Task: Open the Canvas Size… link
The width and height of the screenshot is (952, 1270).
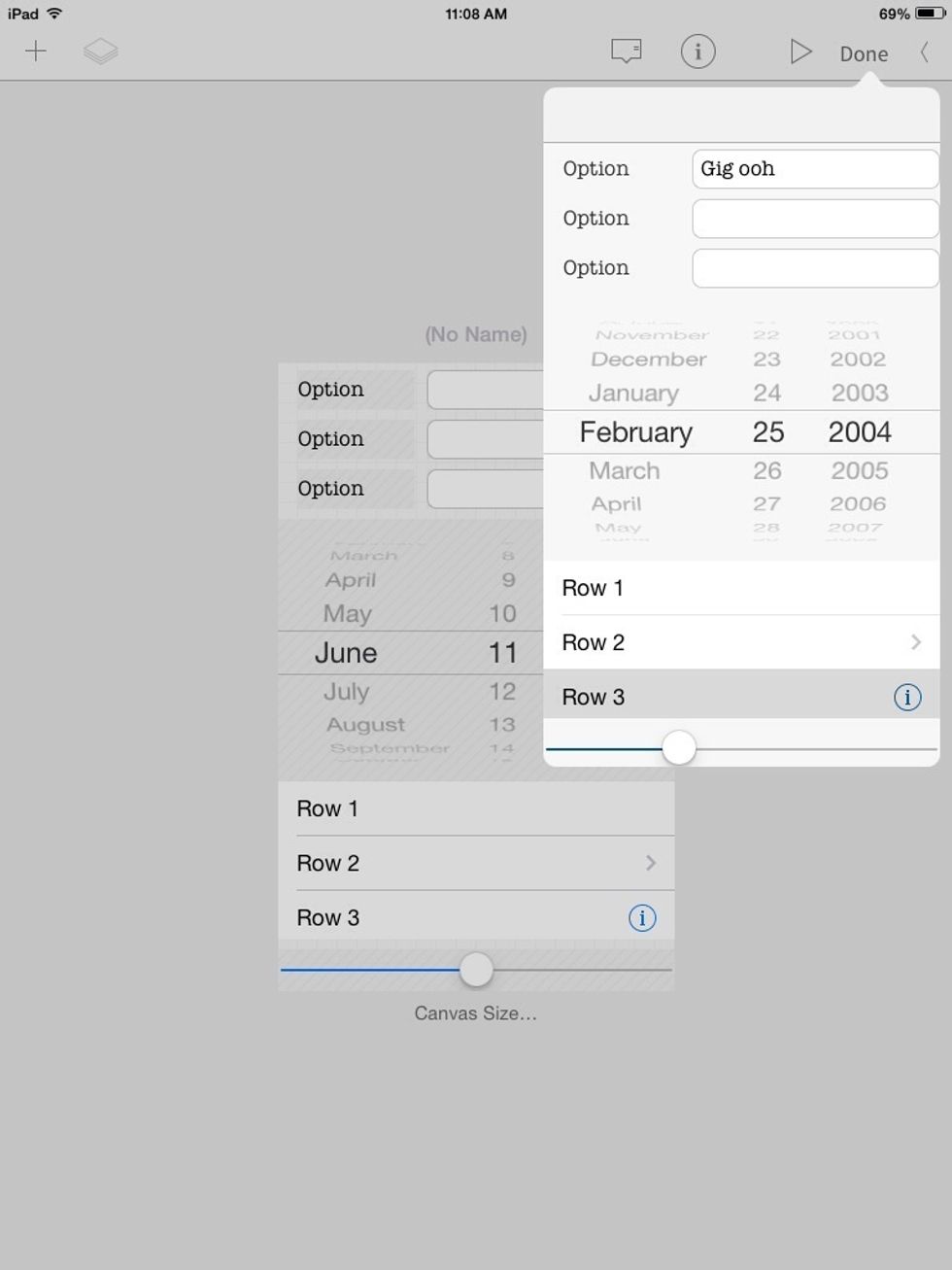Action: click(x=475, y=1013)
